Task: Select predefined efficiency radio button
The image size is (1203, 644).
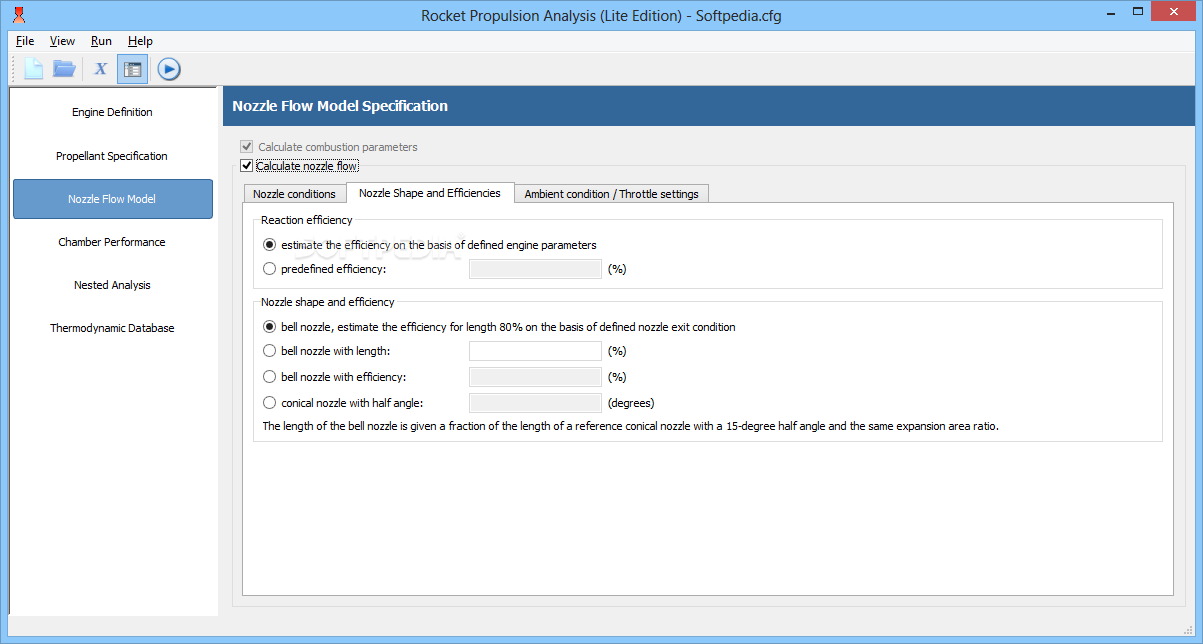Action: pos(269,269)
